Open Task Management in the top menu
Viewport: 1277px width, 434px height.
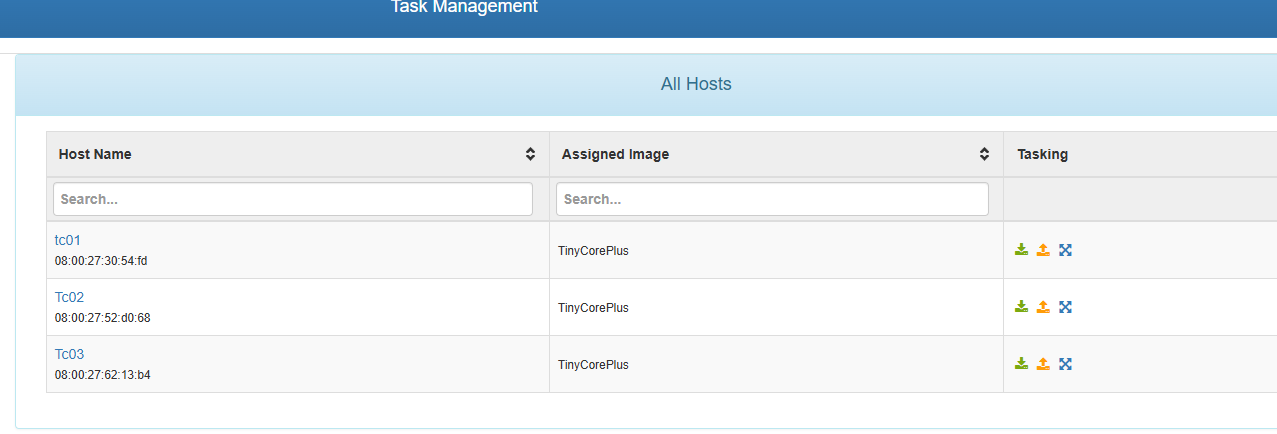(464, 7)
